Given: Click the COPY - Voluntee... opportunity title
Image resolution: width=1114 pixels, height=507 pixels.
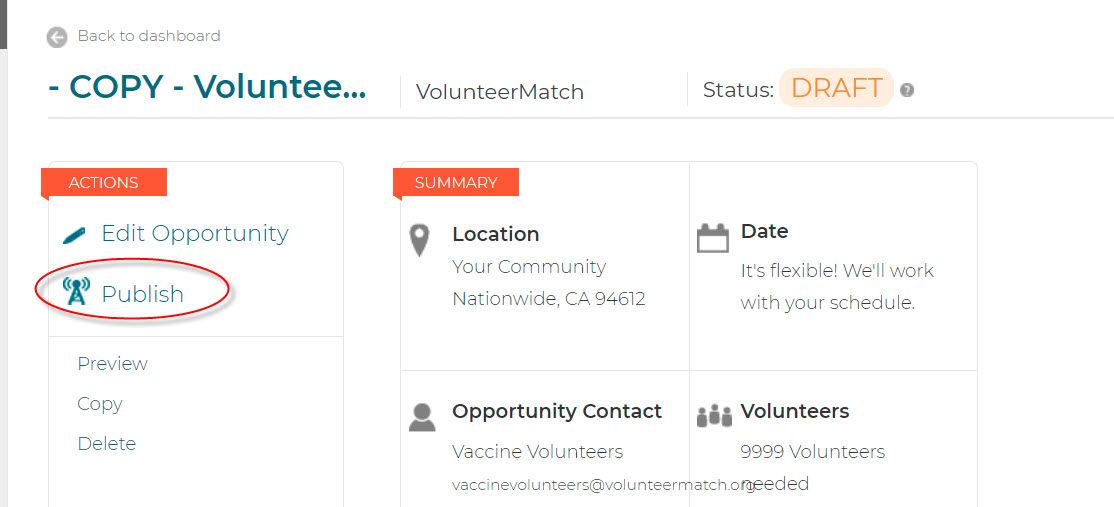Looking at the screenshot, I should click(x=207, y=87).
